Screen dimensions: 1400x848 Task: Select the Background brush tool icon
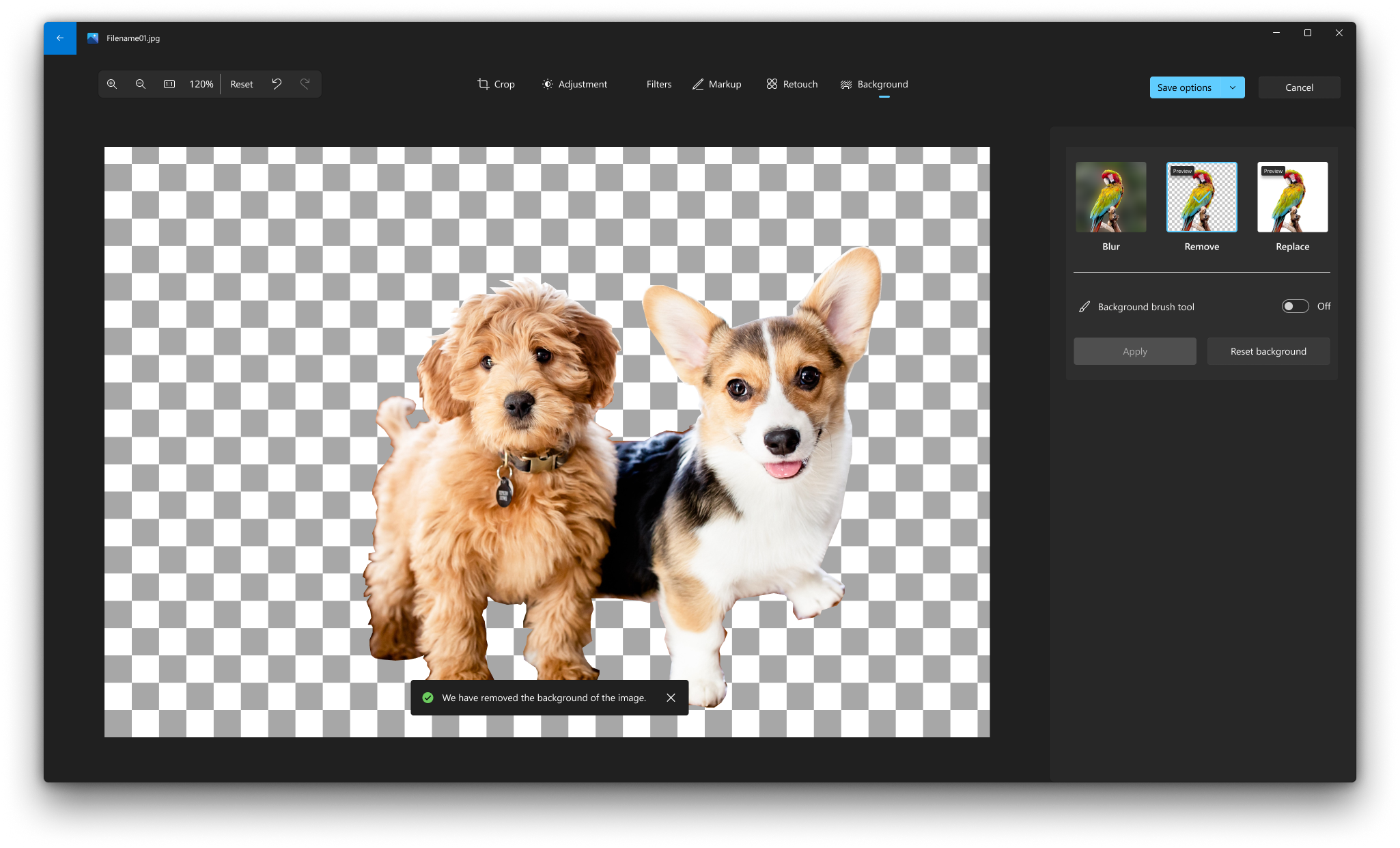(x=1084, y=306)
